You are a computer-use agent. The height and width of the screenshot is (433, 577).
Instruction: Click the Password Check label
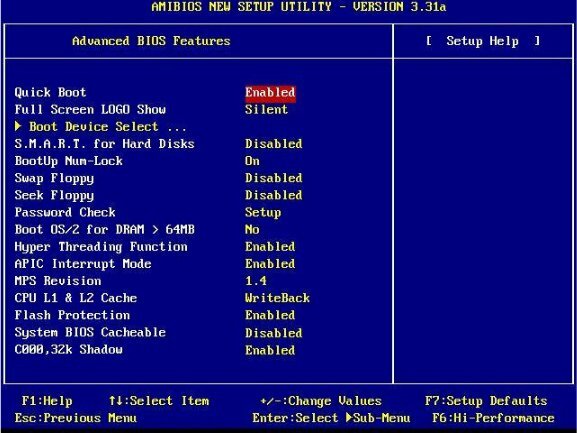coord(65,212)
